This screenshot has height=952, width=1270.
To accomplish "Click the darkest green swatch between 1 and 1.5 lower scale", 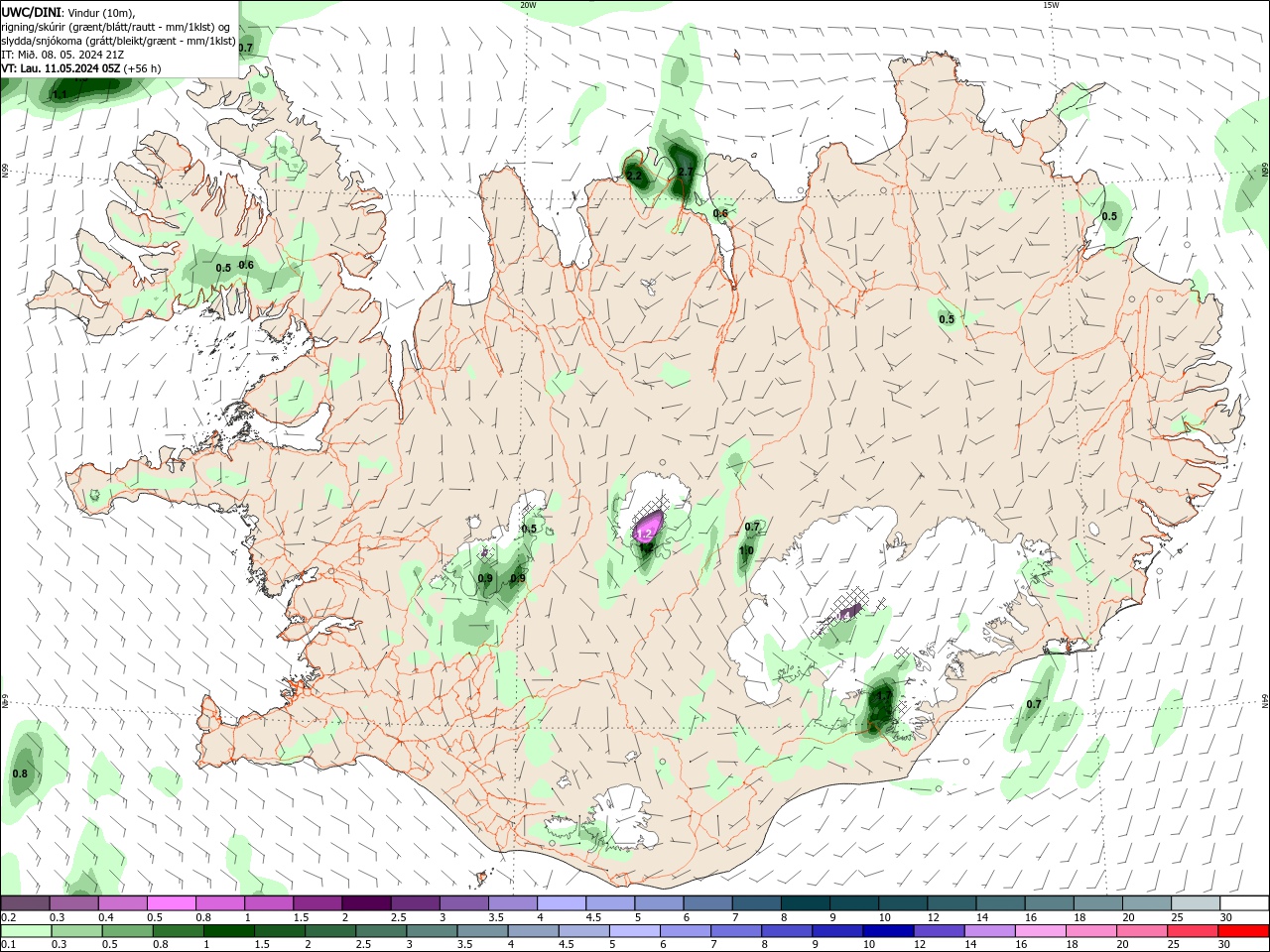I will click(230, 931).
